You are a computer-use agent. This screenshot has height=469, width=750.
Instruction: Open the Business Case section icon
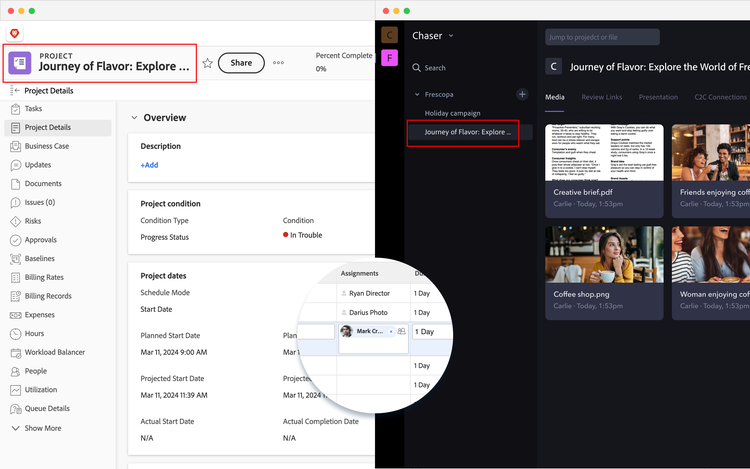pos(16,146)
